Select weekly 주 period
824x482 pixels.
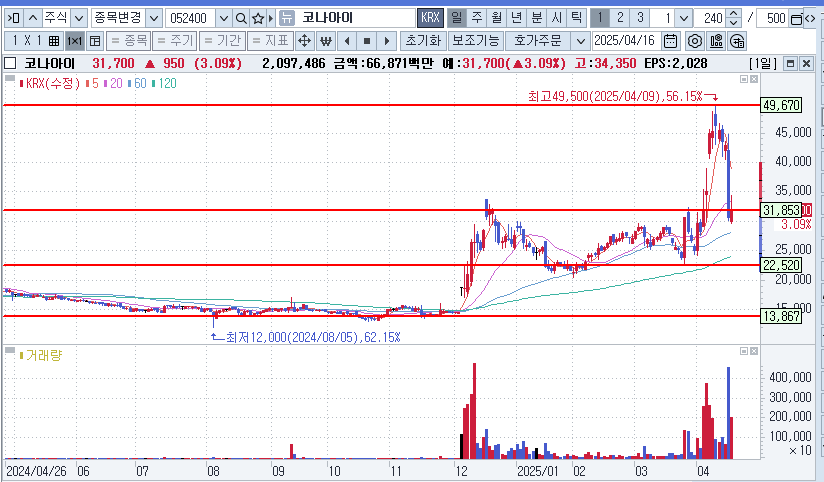tap(477, 18)
